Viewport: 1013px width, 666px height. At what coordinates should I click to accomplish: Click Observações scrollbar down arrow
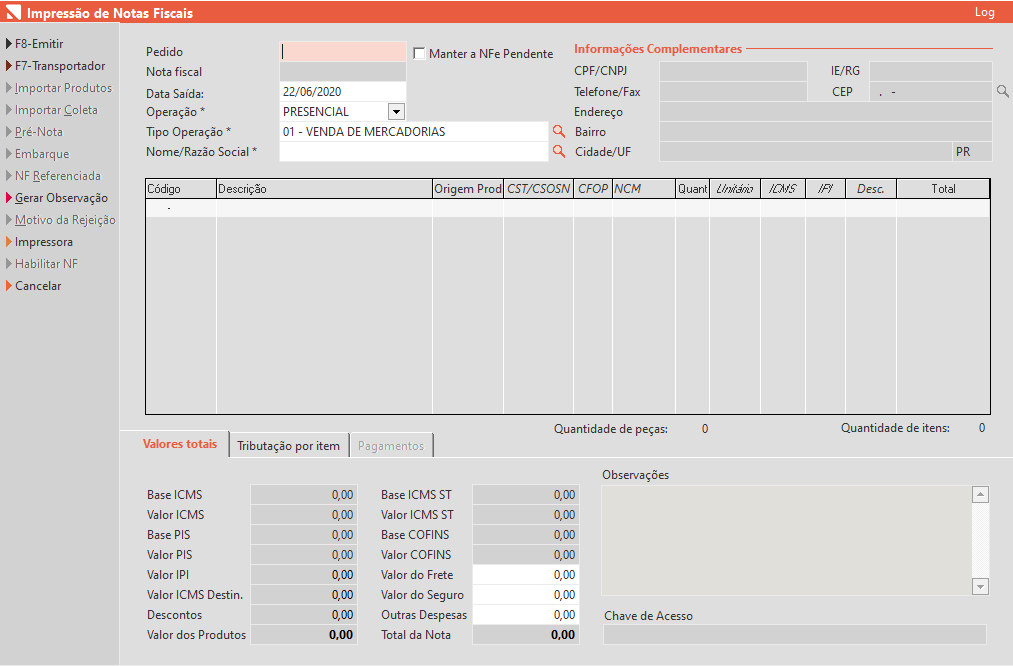click(981, 587)
